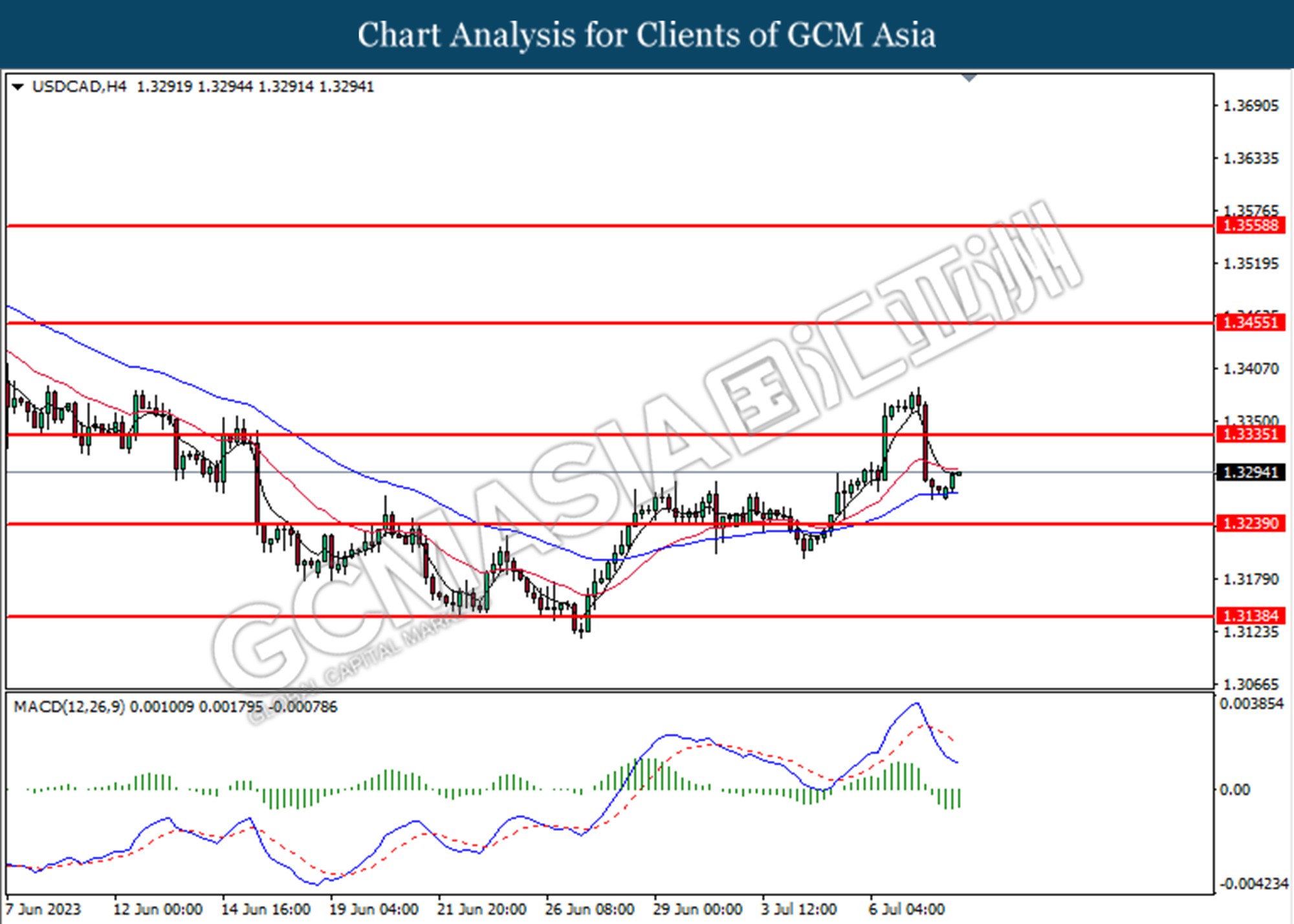Click the 0.00 MACD zero level value
The width and height of the screenshot is (1294, 924).
coord(1234,790)
